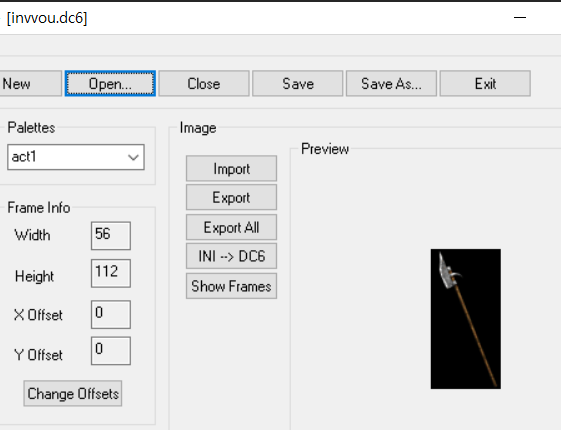The height and width of the screenshot is (430, 561).
Task: Minimize the invvou.dc6 window
Action: pyautogui.click(x=520, y=17)
